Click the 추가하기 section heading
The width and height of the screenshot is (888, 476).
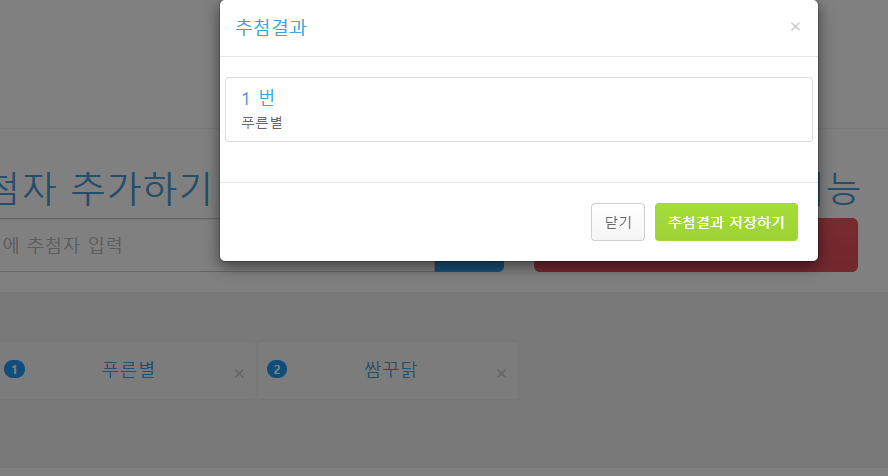[142, 188]
